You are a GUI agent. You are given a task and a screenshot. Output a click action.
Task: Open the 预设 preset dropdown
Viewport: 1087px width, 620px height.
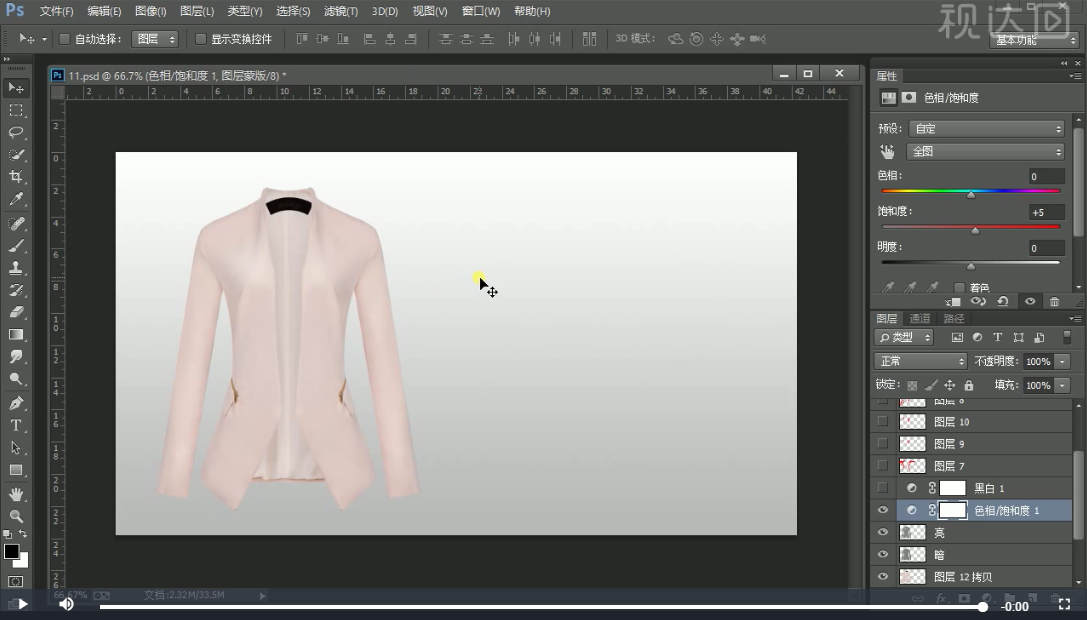(x=986, y=128)
